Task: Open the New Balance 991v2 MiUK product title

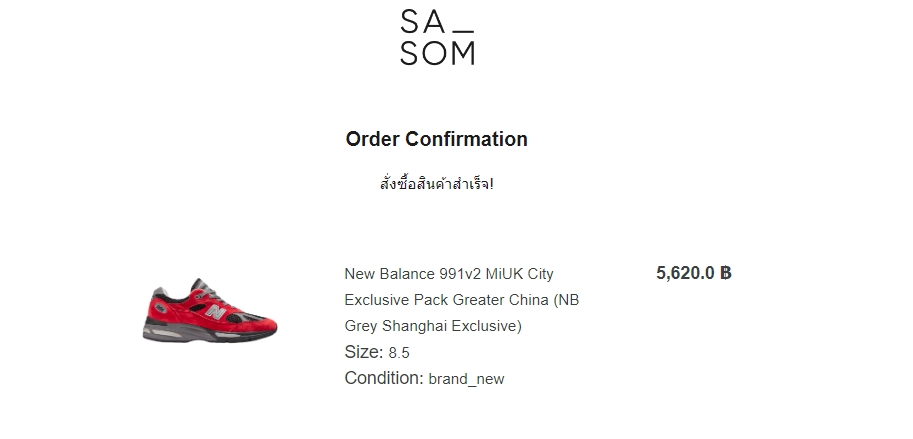Action: pos(462,300)
